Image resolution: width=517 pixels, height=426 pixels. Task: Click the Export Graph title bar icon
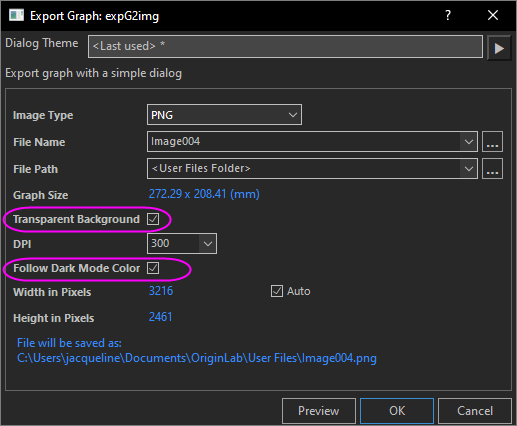coord(16,15)
